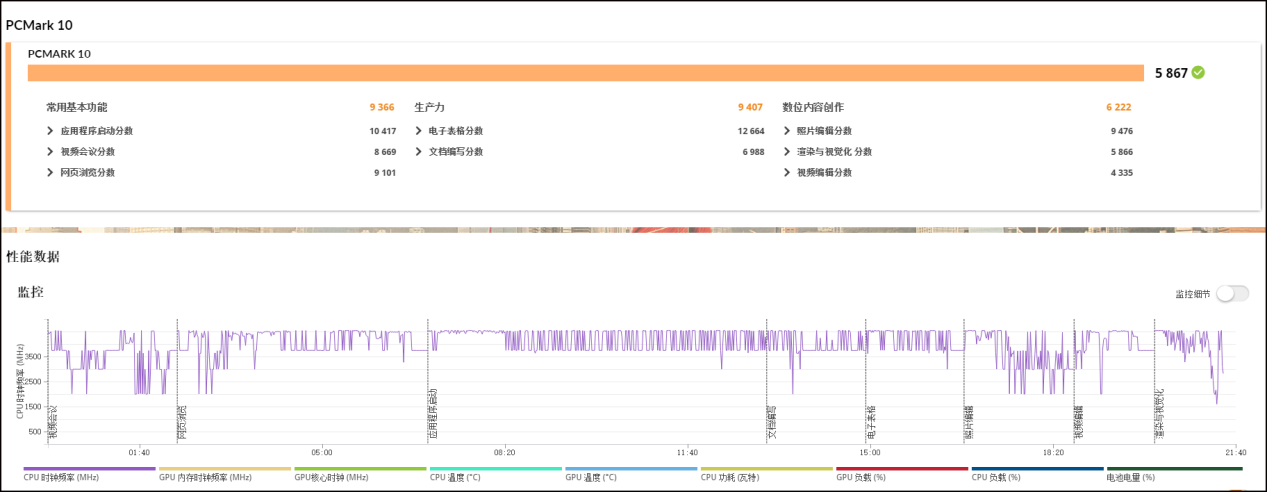1267x492 pixels.
Task: Expand the 电子表格分数 row
Action: tap(419, 131)
